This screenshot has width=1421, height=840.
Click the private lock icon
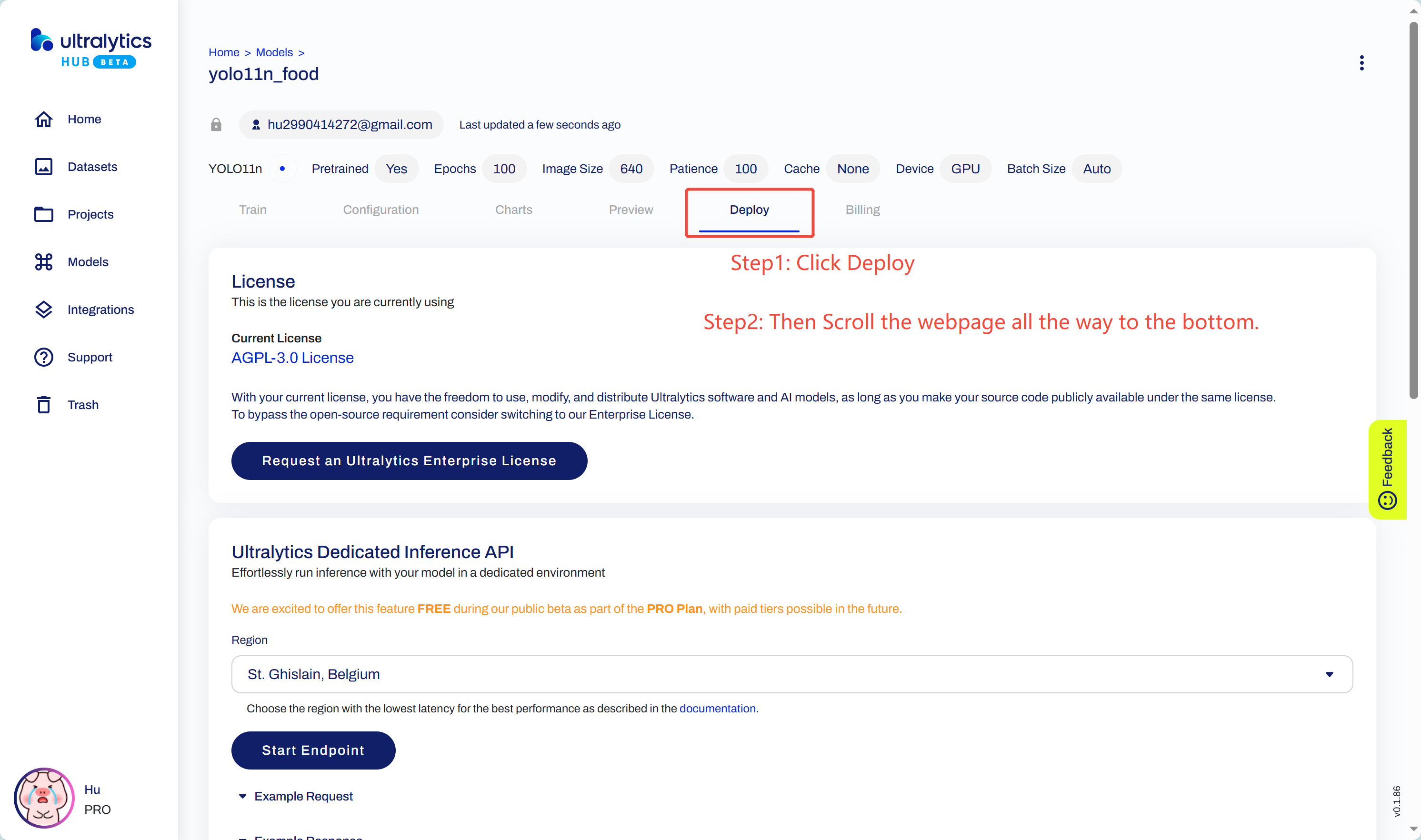tap(216, 125)
